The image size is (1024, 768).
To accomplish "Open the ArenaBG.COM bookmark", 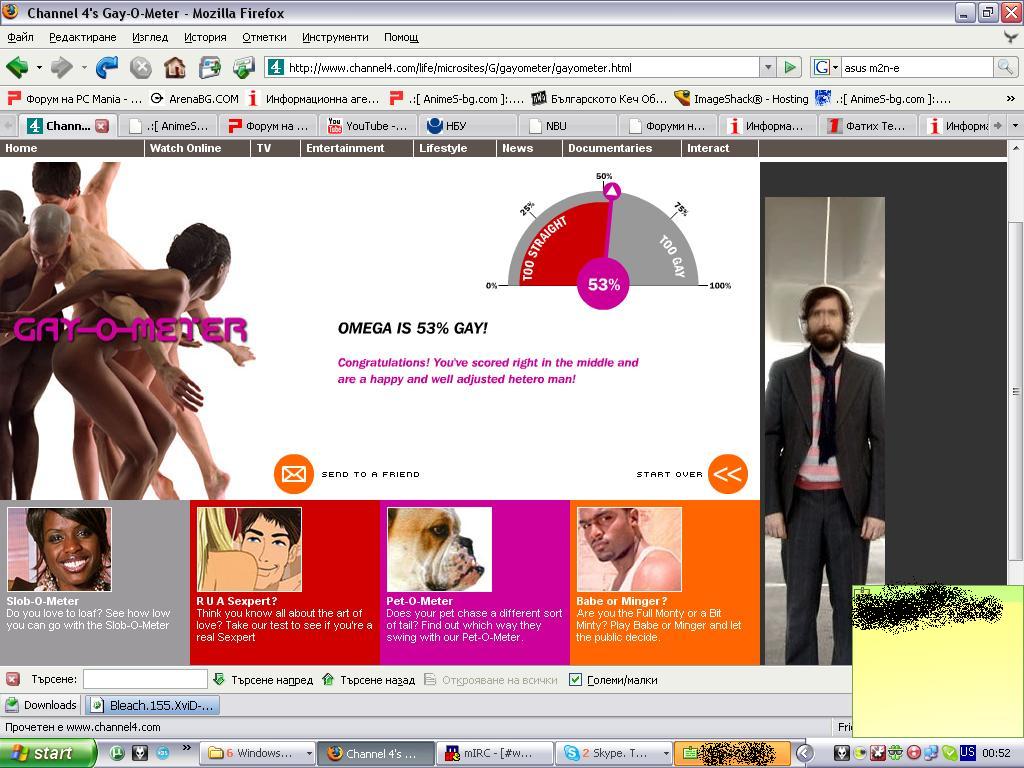I will pyautogui.click(x=195, y=99).
